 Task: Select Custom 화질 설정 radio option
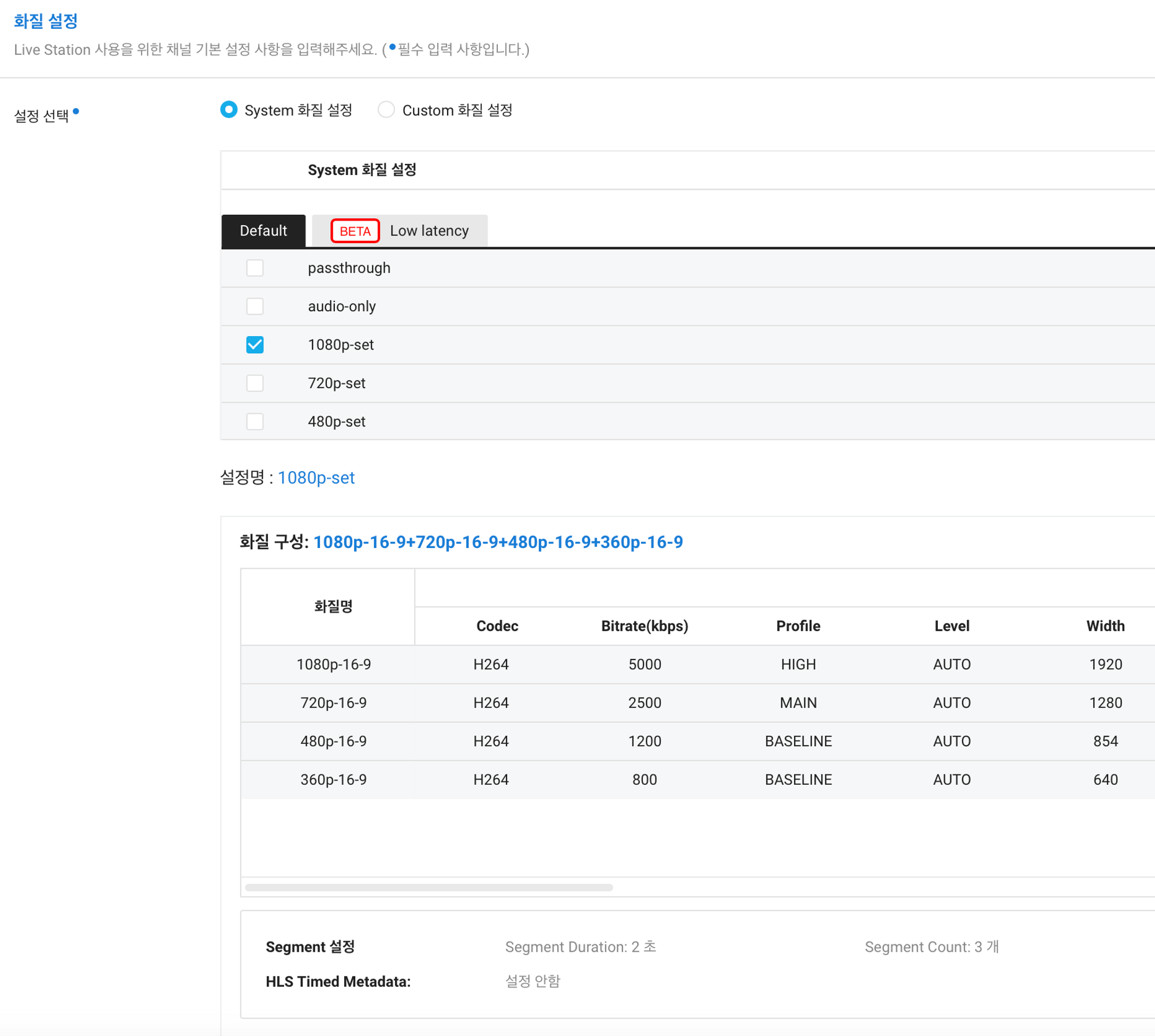[386, 110]
